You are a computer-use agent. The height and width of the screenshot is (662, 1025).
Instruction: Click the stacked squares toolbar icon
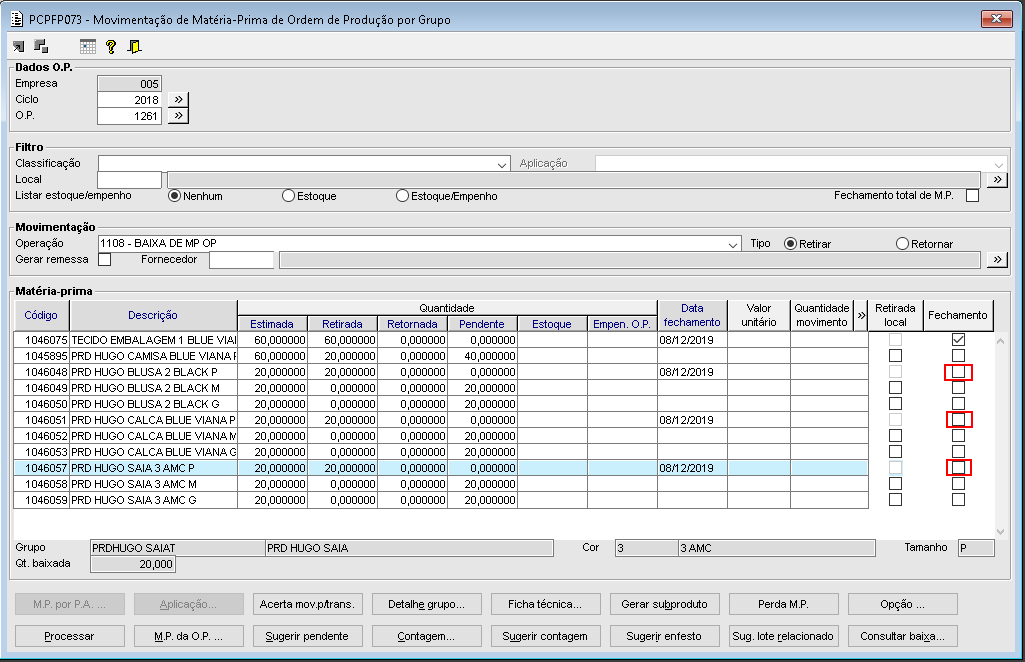(x=41, y=46)
